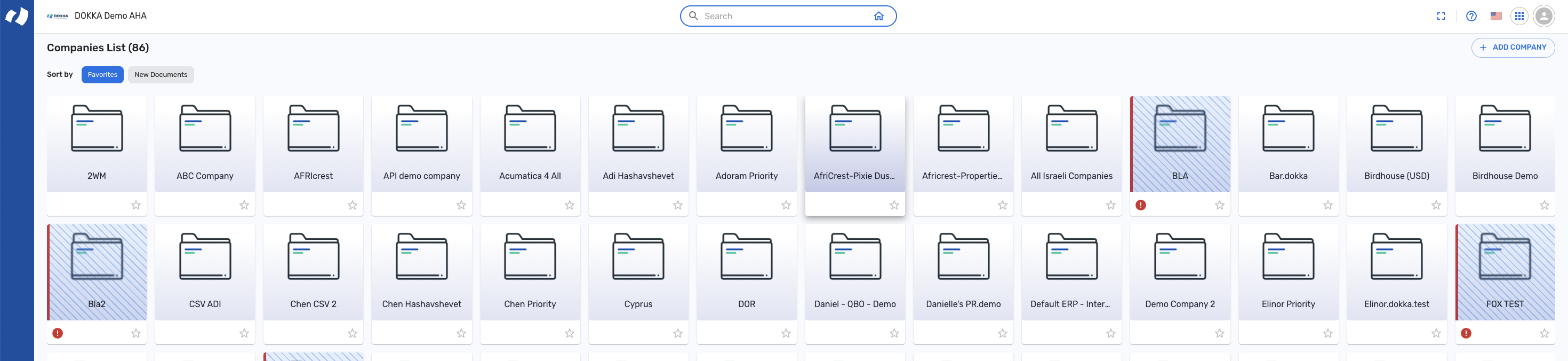Click the small DOKKA brand logo
The image size is (1568, 361).
coord(58,17)
